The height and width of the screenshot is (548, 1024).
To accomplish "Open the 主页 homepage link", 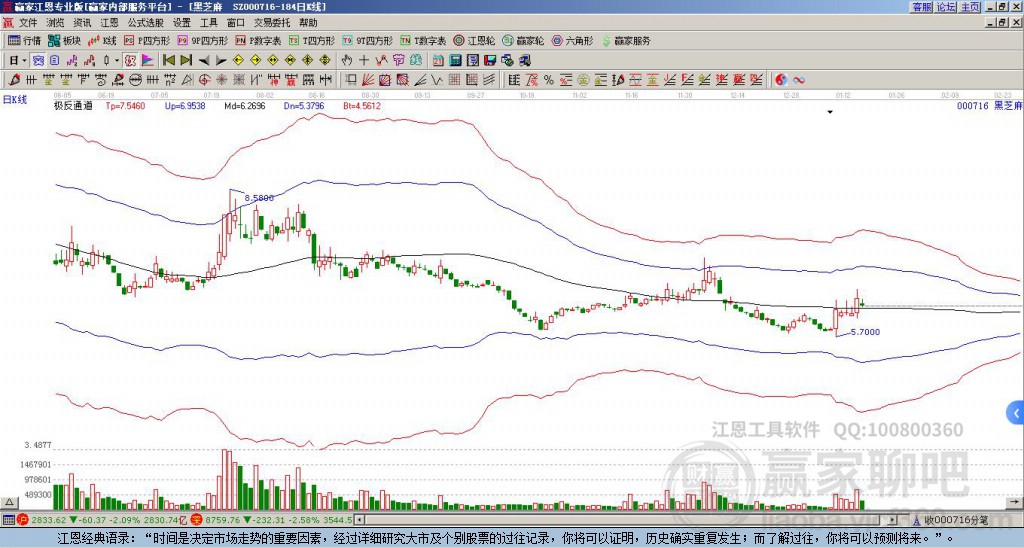I will (x=970, y=7).
